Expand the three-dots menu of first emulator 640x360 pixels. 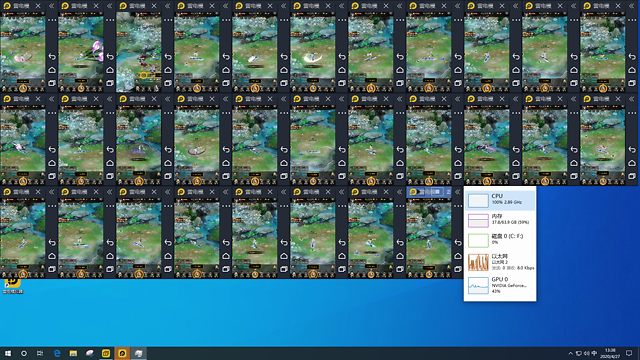(x=52, y=20)
